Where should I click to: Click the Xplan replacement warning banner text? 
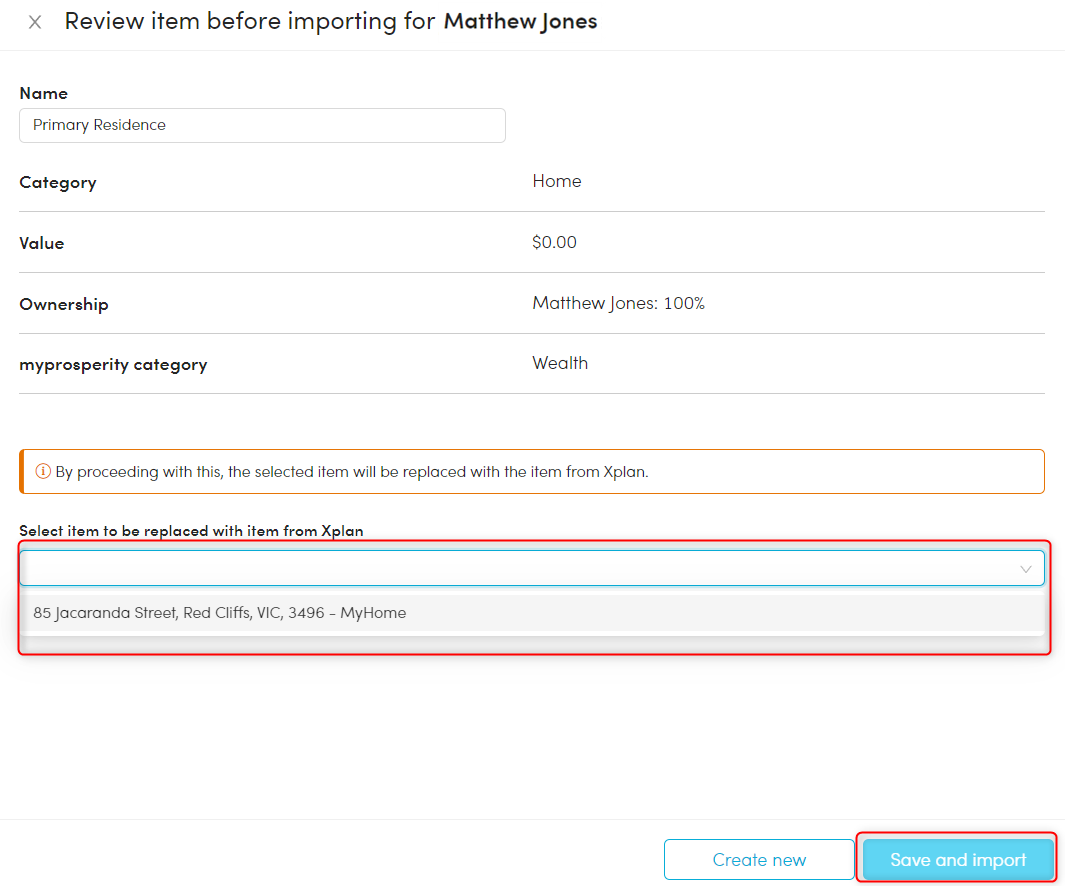point(352,472)
